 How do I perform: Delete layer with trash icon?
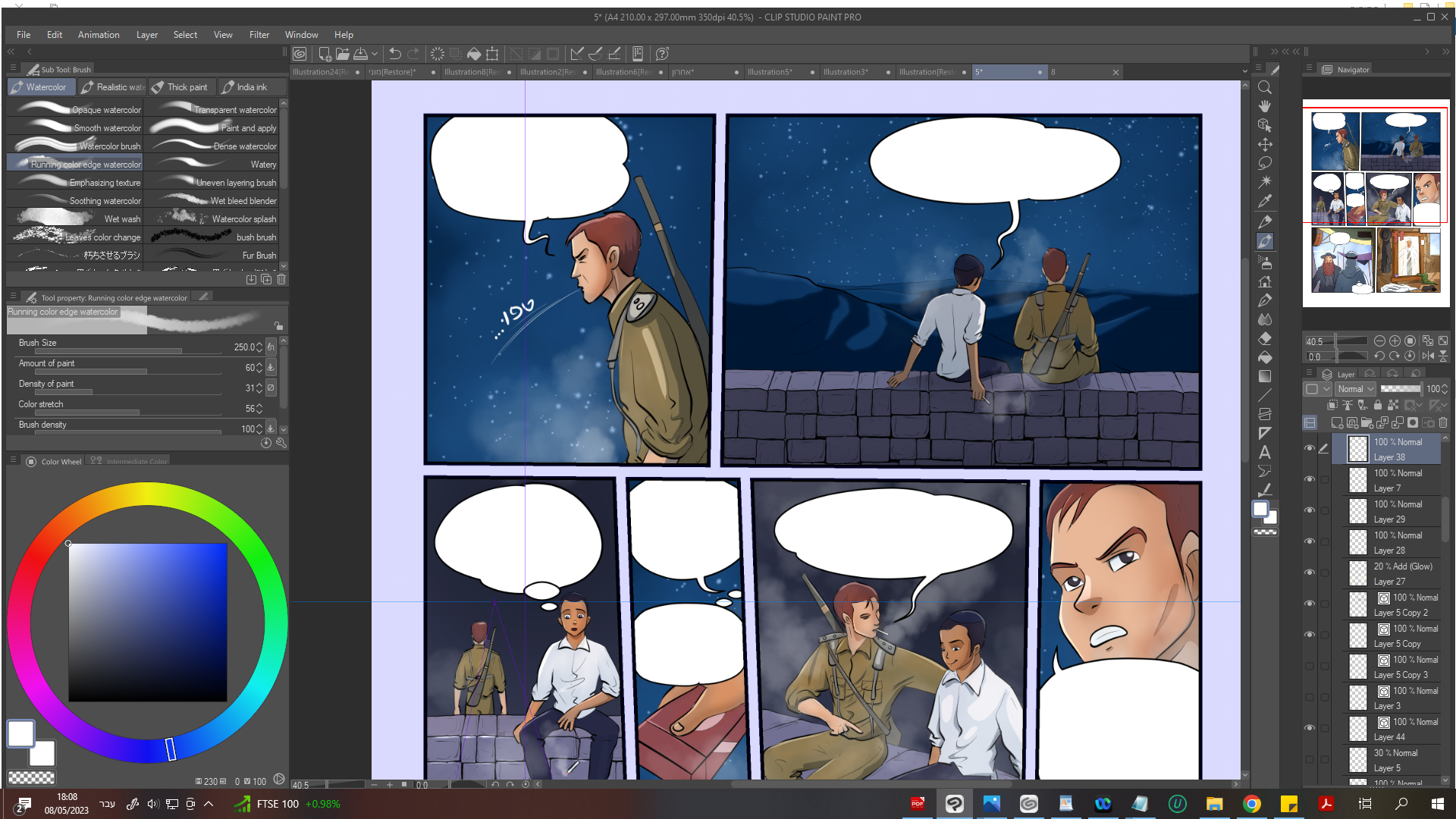[x=1443, y=423]
